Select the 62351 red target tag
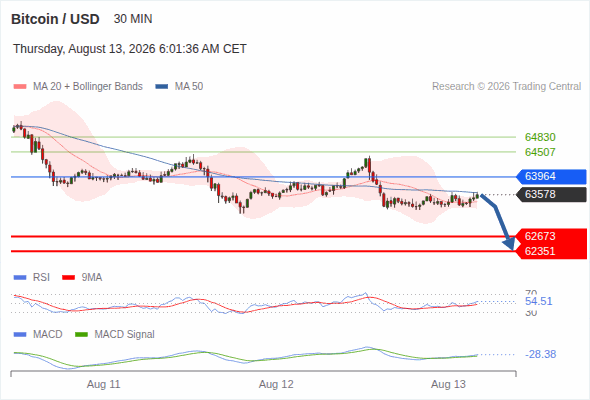 click(551, 251)
